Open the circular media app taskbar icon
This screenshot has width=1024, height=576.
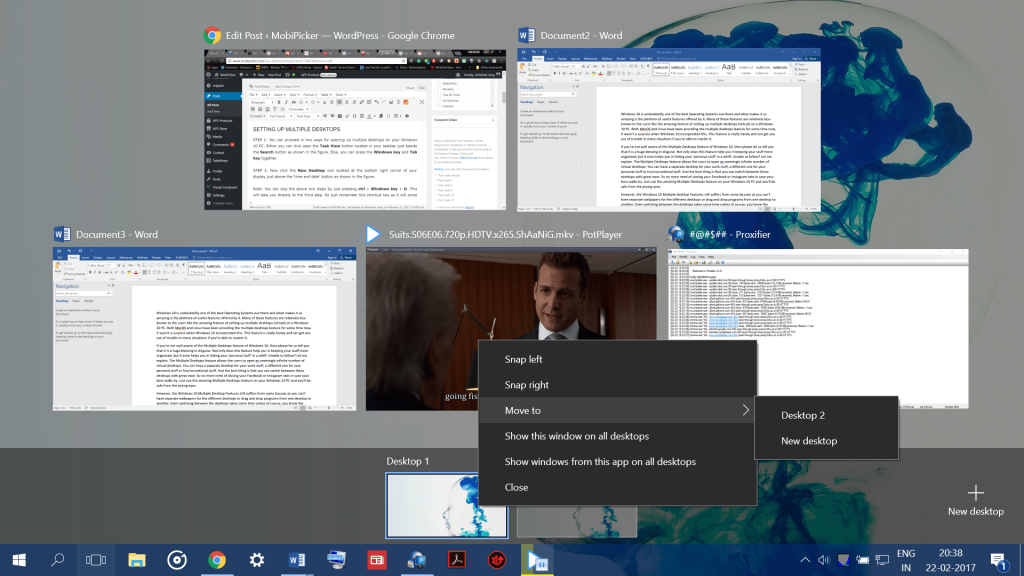point(177,560)
